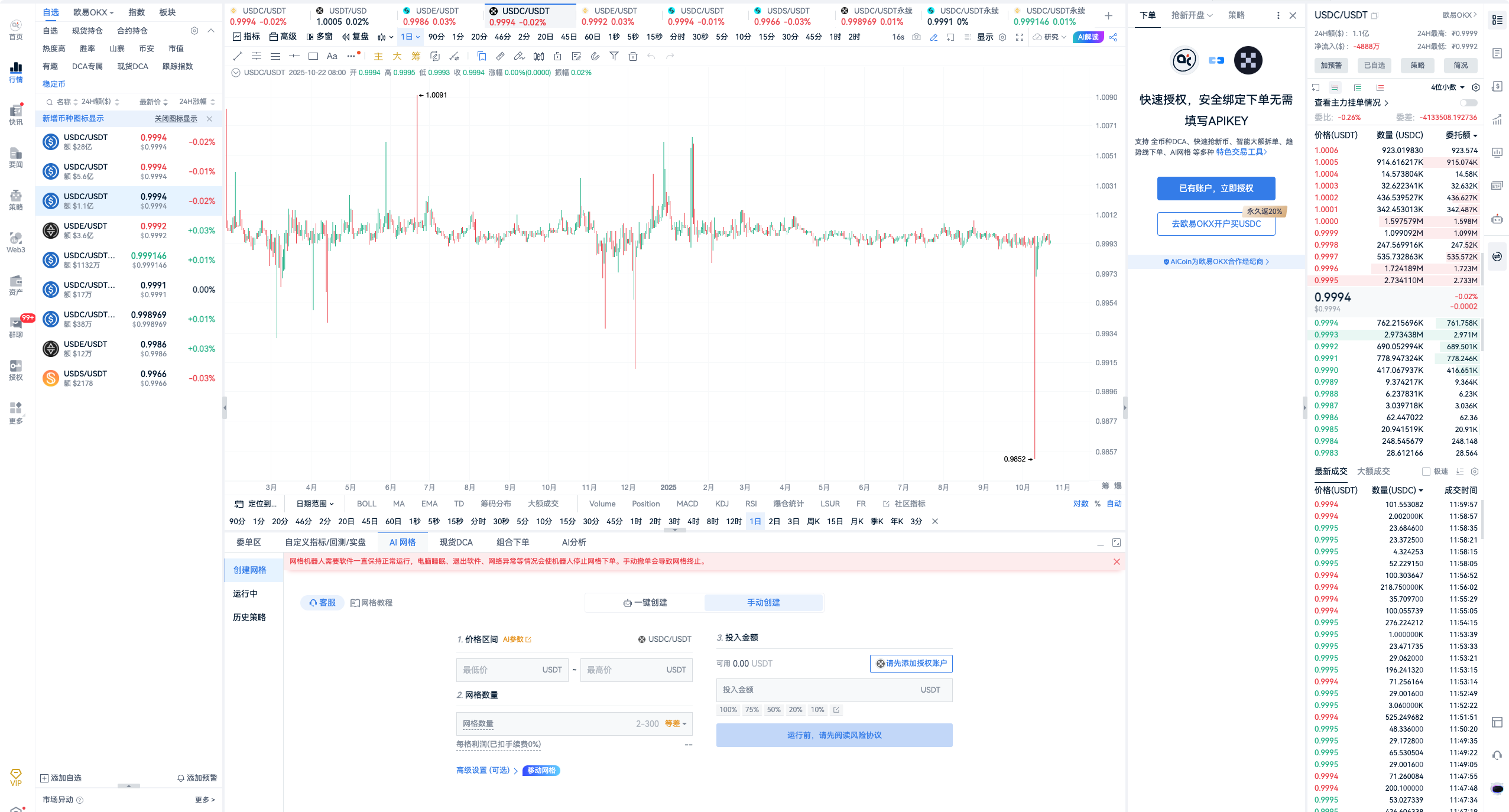Click the fullscreen chart icon
Viewport: 1509px width, 812px height.
click(x=1020, y=37)
